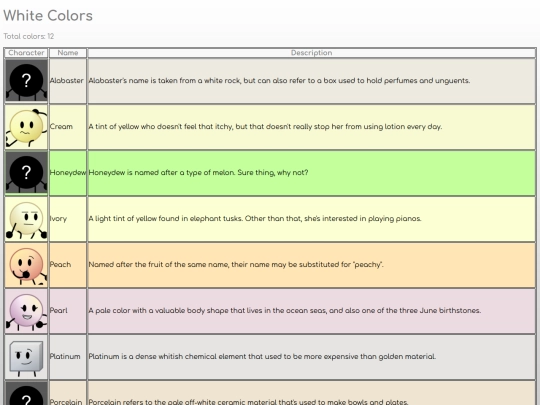Click the Description column header
This screenshot has width=540, height=405.
(312, 53)
